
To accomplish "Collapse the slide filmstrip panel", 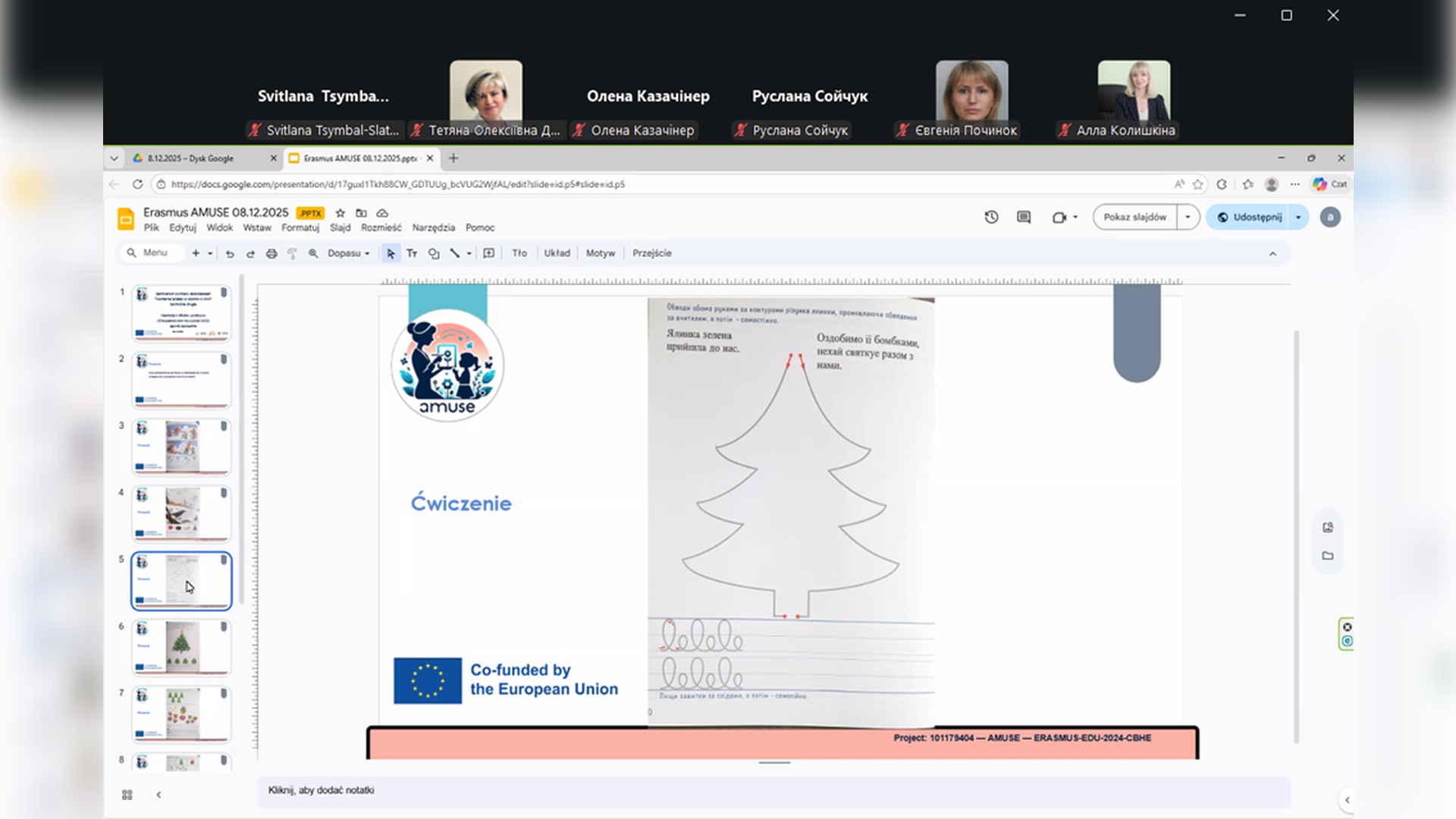I will 158,795.
